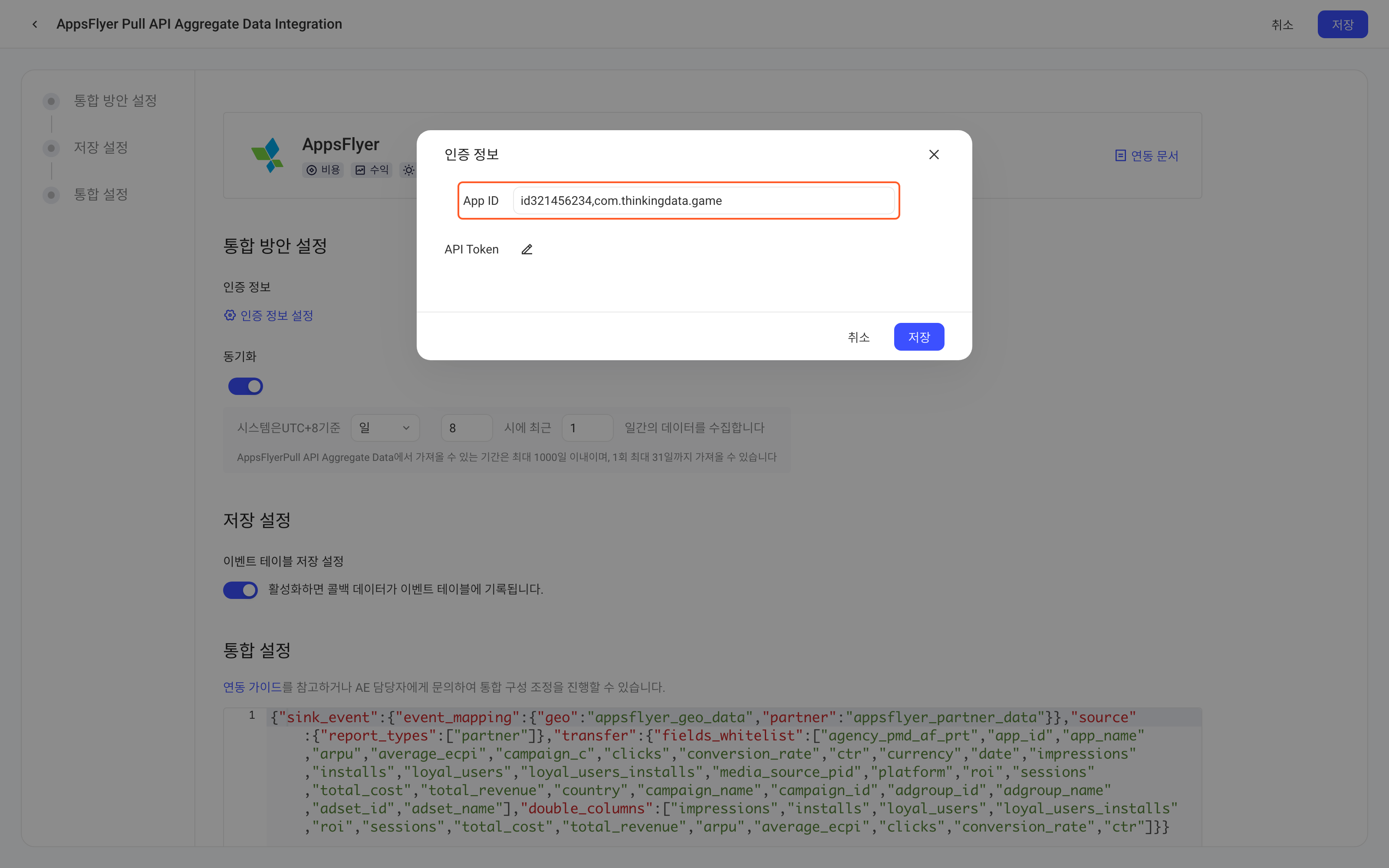Click the days field showing 1
The width and height of the screenshot is (1389, 868).
coord(587,427)
